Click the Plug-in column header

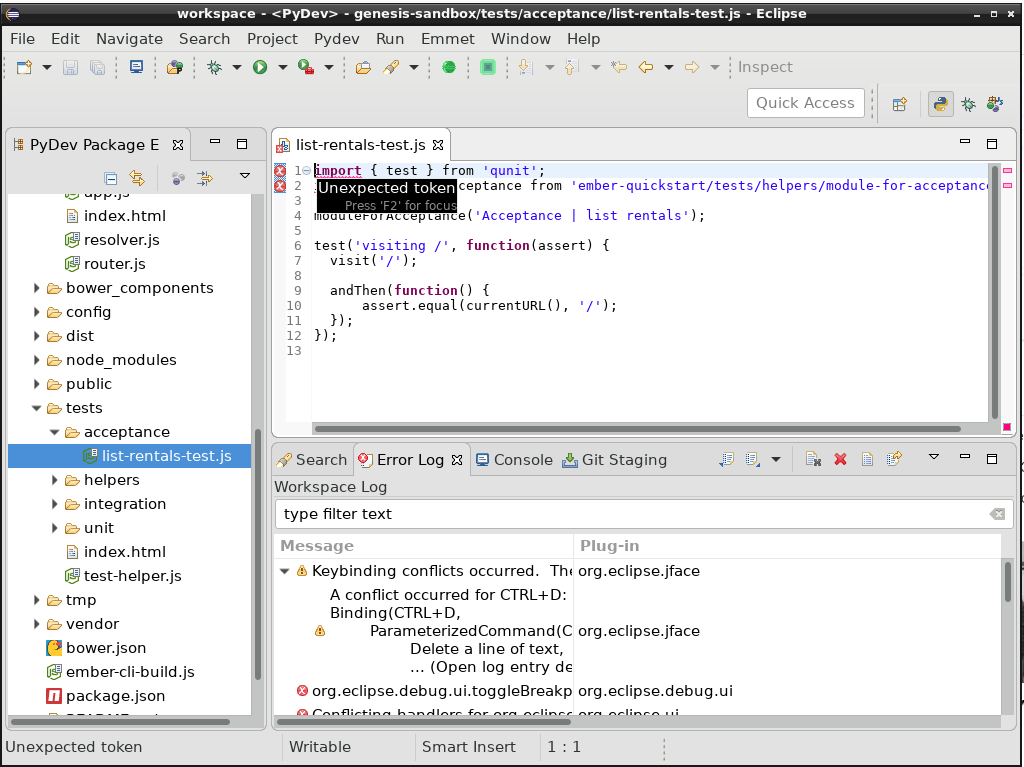(x=787, y=546)
